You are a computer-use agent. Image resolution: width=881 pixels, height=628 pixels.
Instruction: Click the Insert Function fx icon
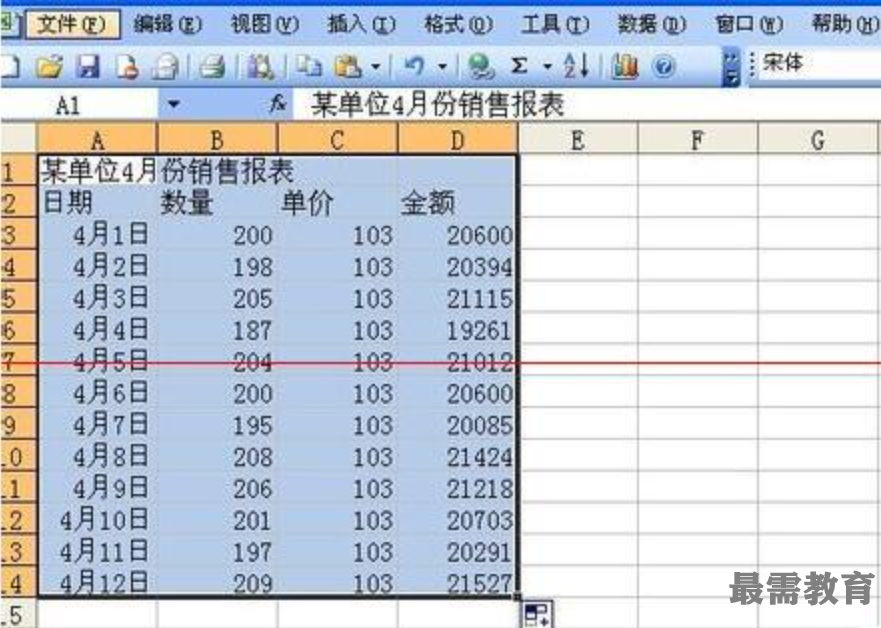point(278,103)
